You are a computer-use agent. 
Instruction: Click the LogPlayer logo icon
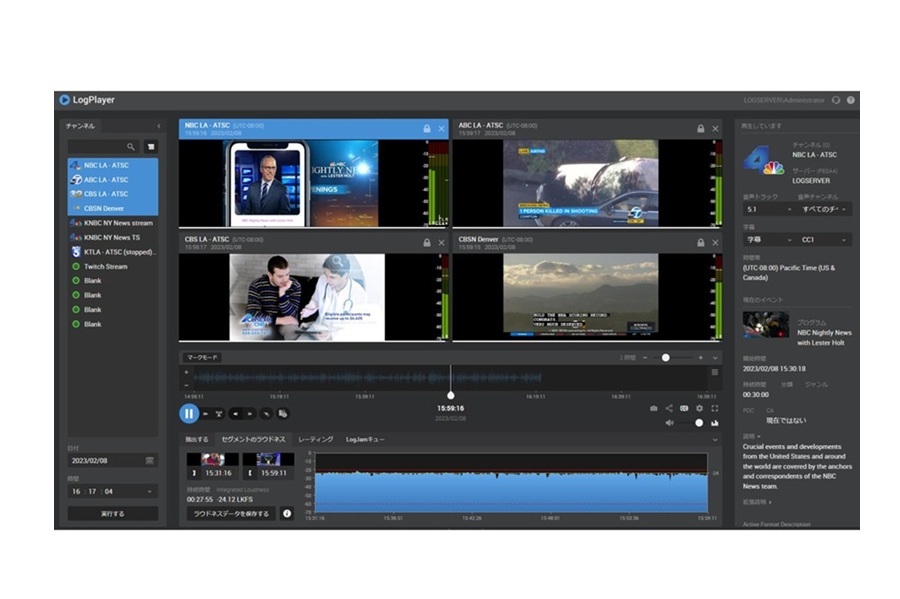[x=64, y=100]
